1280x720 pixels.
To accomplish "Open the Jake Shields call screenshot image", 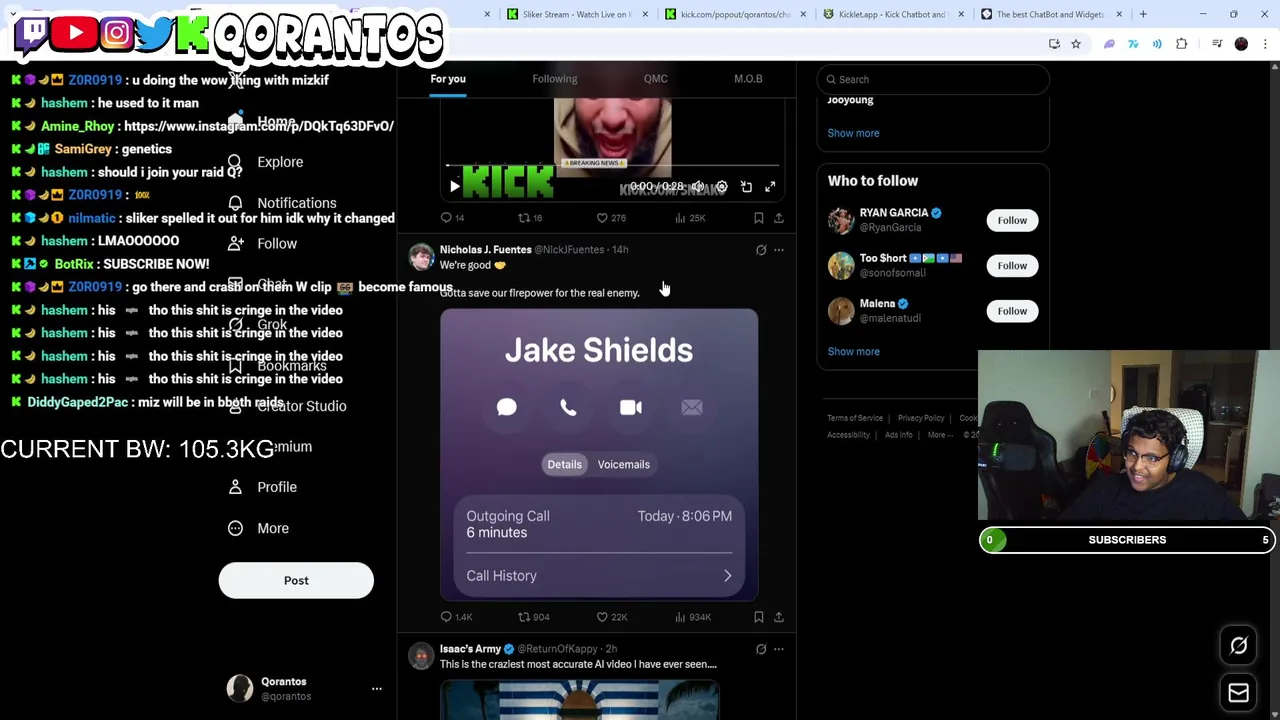I will pos(599,453).
